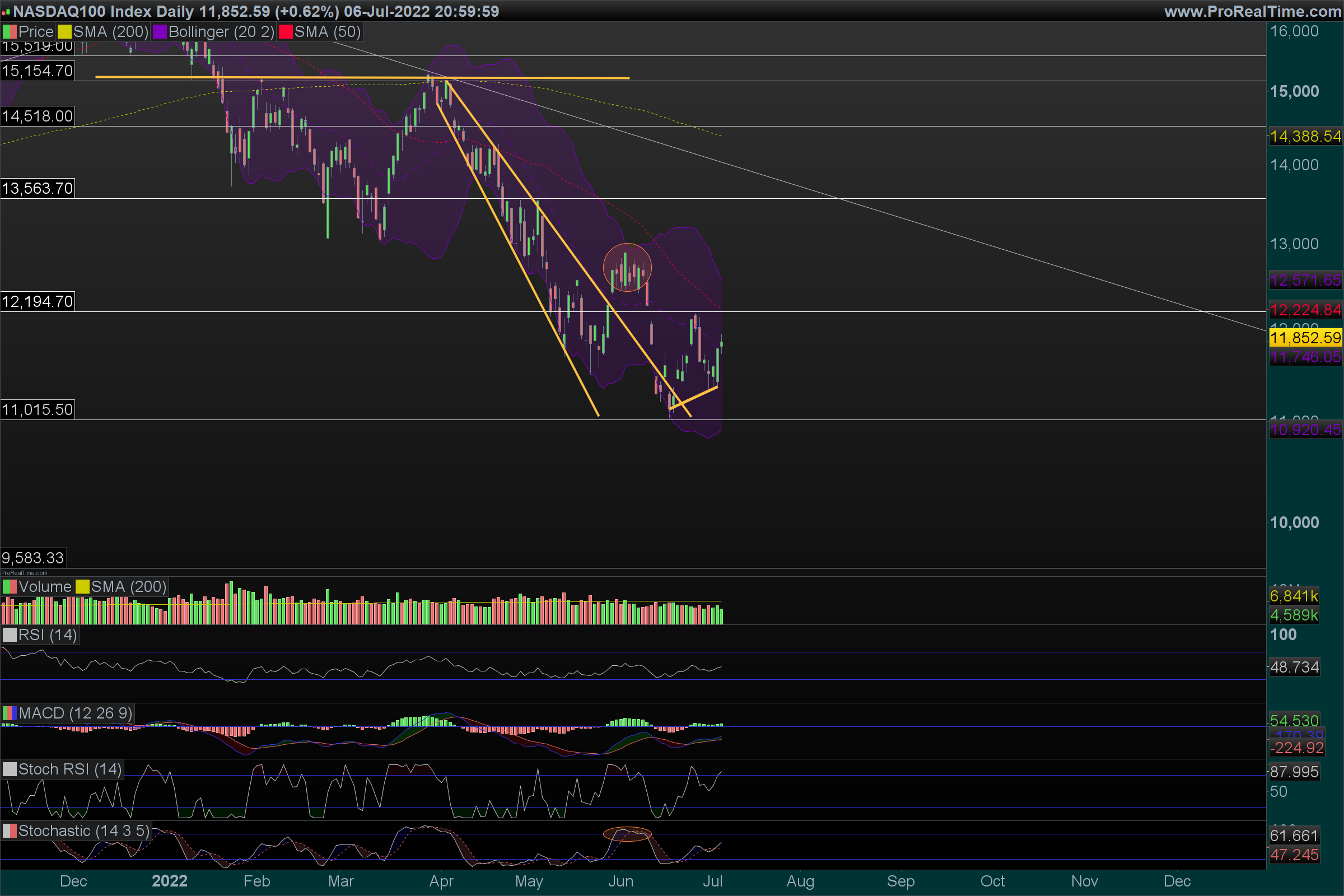Click the 9,583.33 level label

pyautogui.click(x=33, y=558)
